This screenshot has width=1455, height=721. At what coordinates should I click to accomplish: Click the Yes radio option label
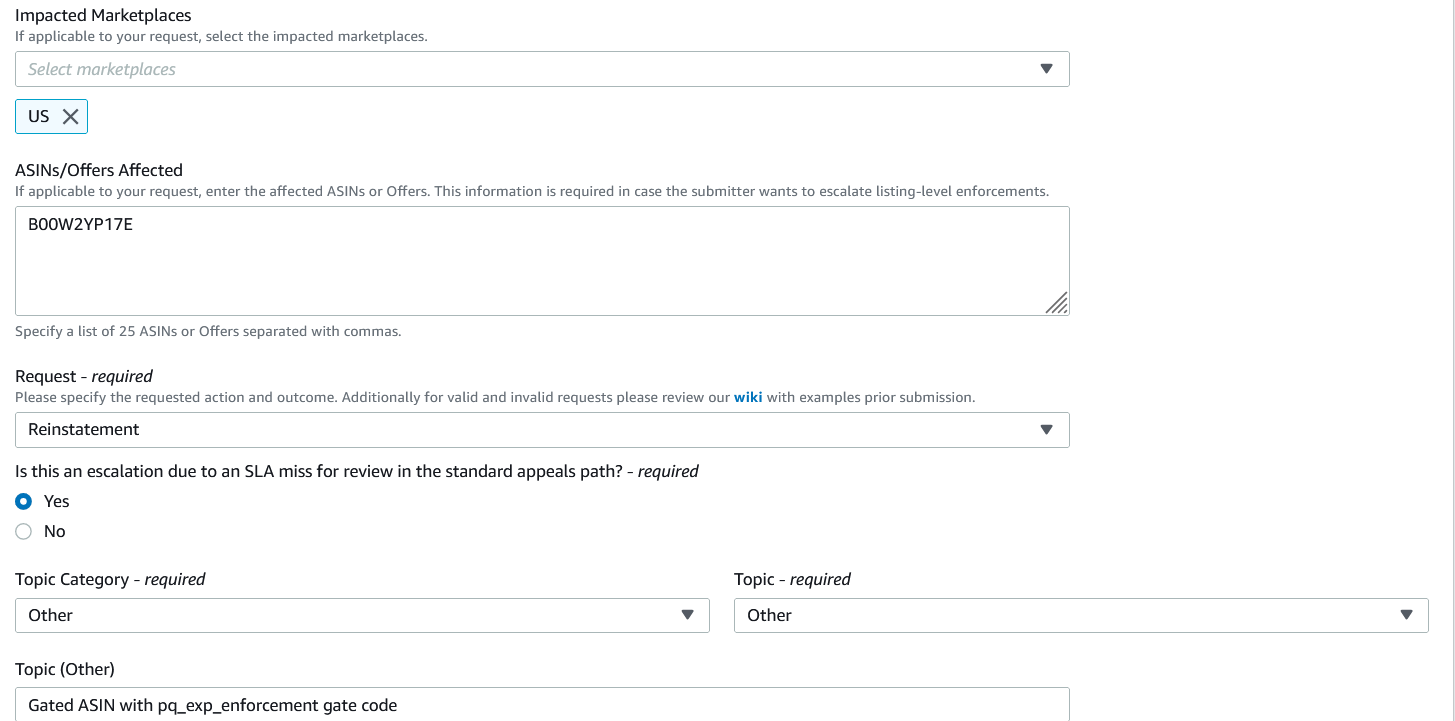coord(57,501)
